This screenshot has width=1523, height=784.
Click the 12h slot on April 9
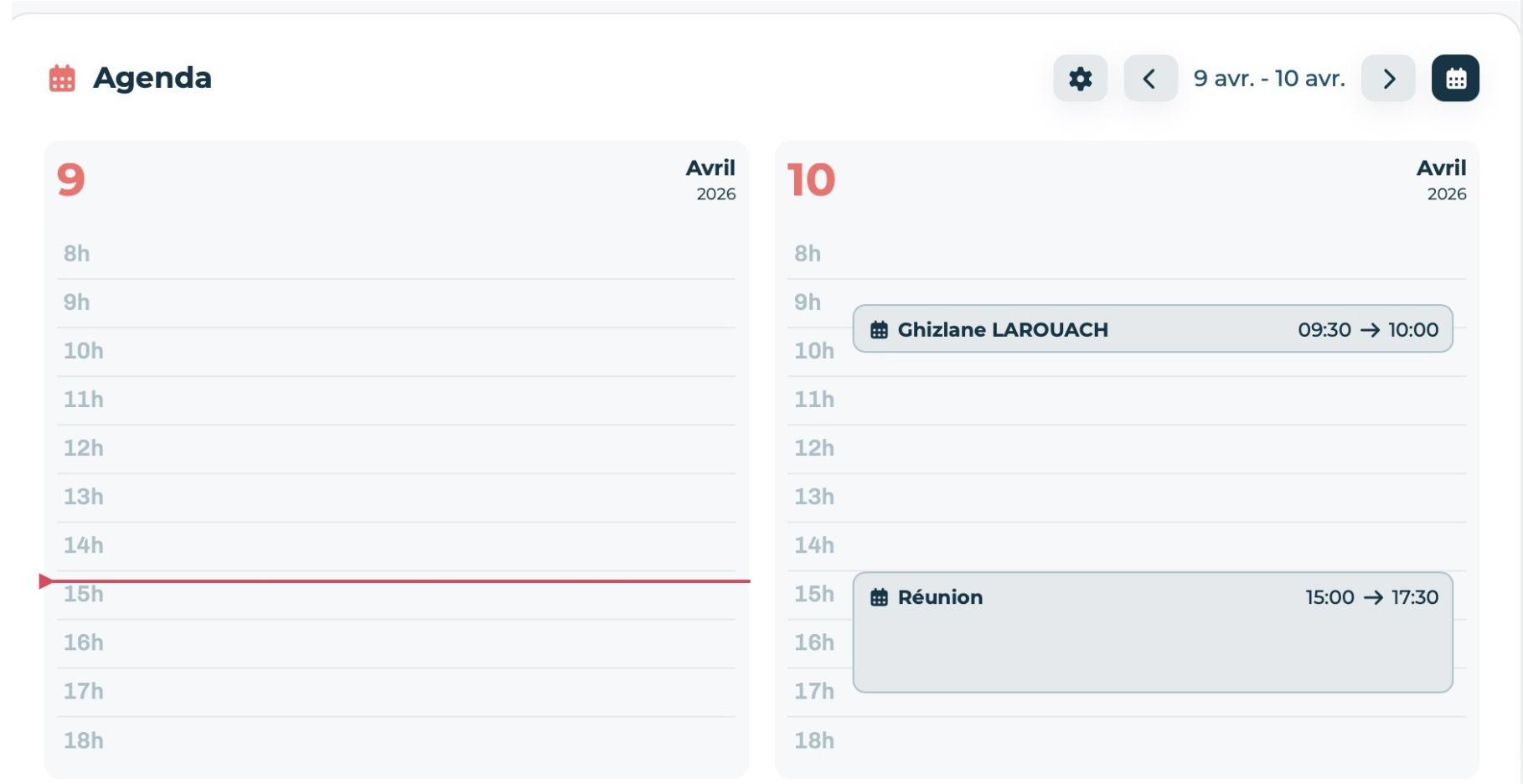396,449
